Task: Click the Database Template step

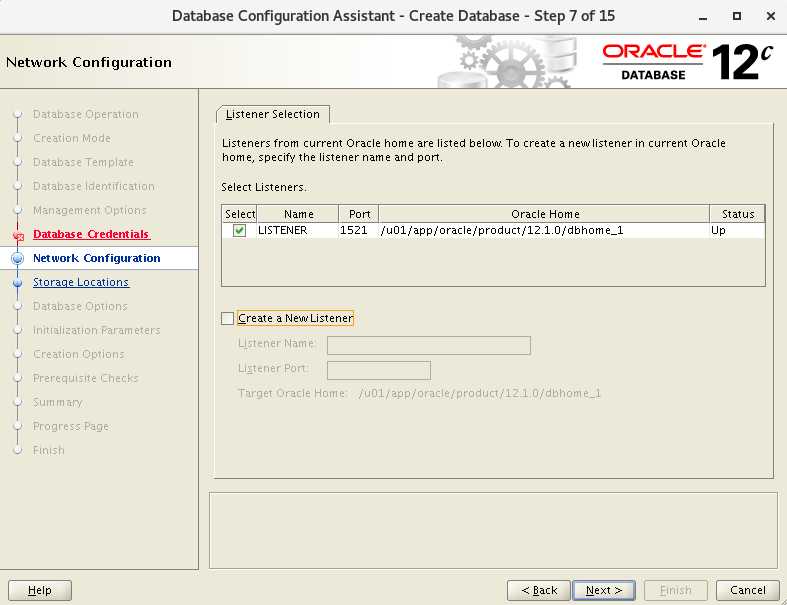Action: coord(83,162)
